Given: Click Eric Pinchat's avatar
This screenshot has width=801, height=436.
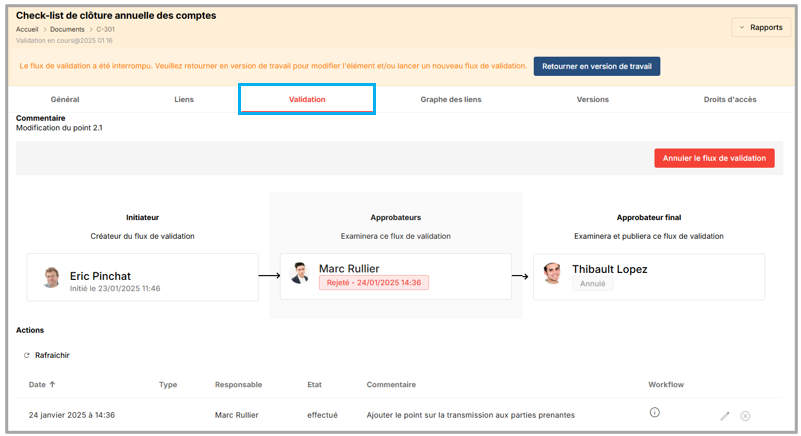Looking at the screenshot, I should (x=51, y=277).
